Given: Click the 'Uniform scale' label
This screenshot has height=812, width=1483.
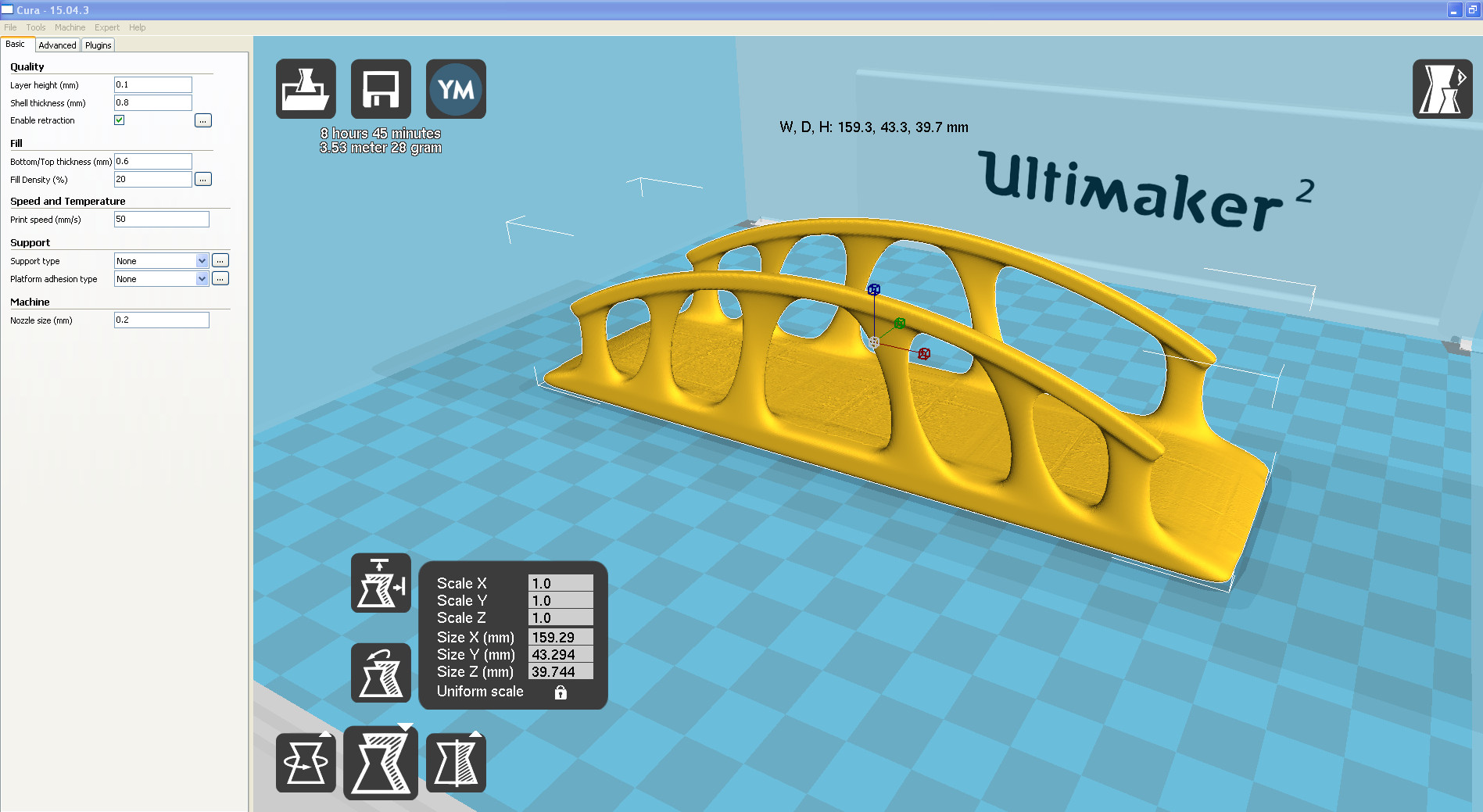Looking at the screenshot, I should coord(480,692).
